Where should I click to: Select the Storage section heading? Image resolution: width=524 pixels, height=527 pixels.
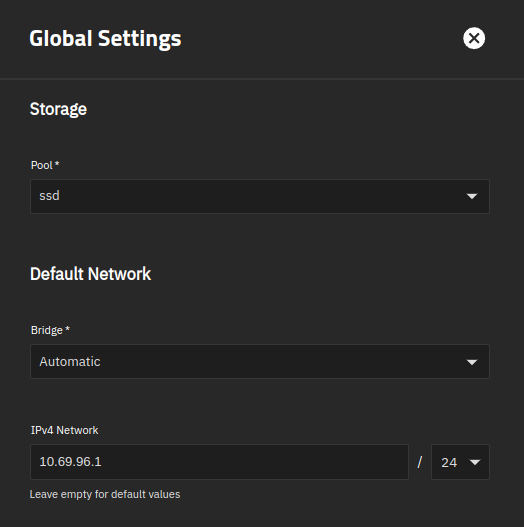click(58, 109)
